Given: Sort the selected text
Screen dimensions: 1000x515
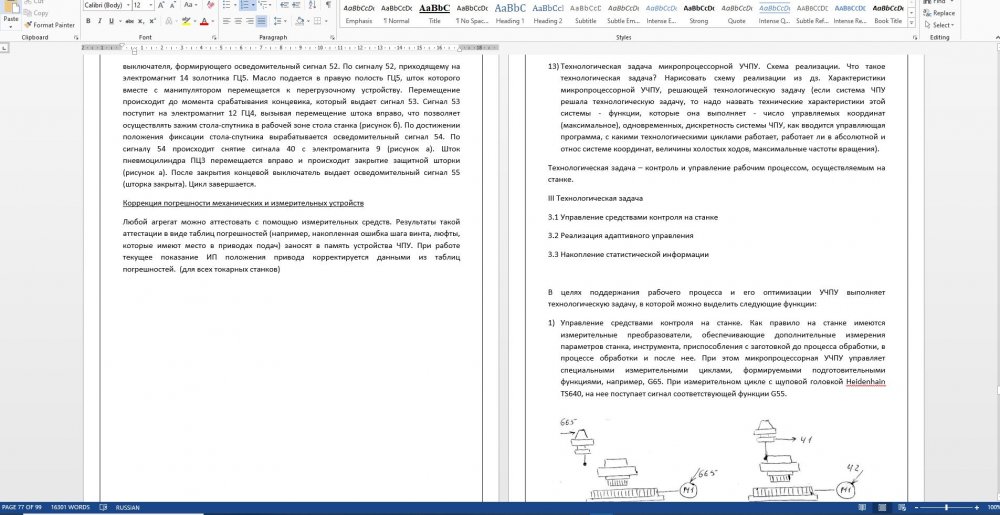Looking at the screenshot, I should click(311, 5).
